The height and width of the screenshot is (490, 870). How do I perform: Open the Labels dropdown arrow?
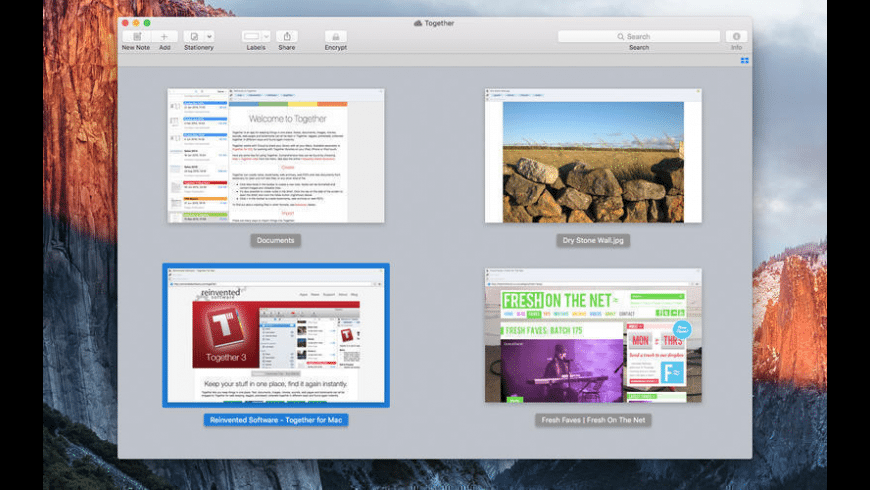(x=266, y=37)
